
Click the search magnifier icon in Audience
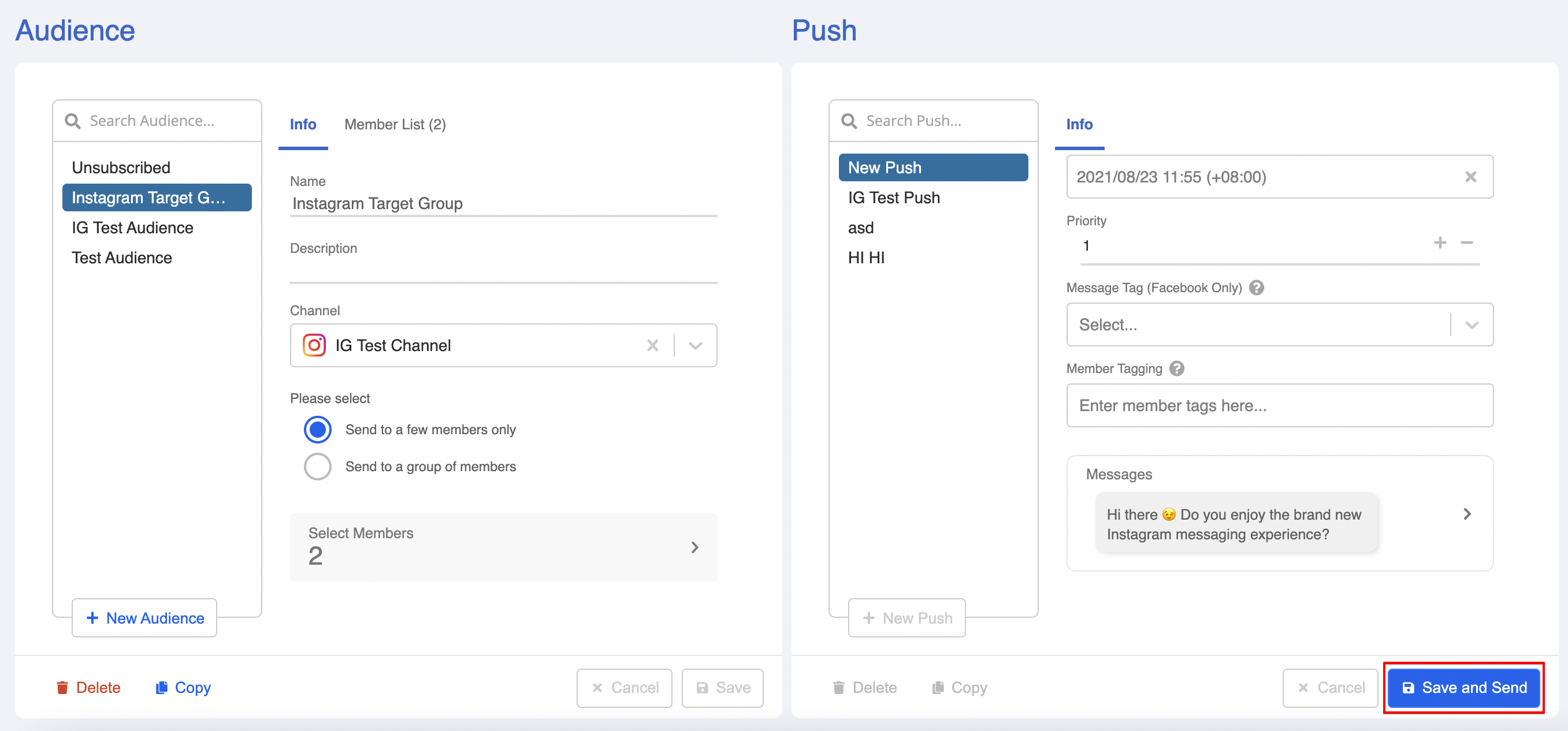click(72, 121)
